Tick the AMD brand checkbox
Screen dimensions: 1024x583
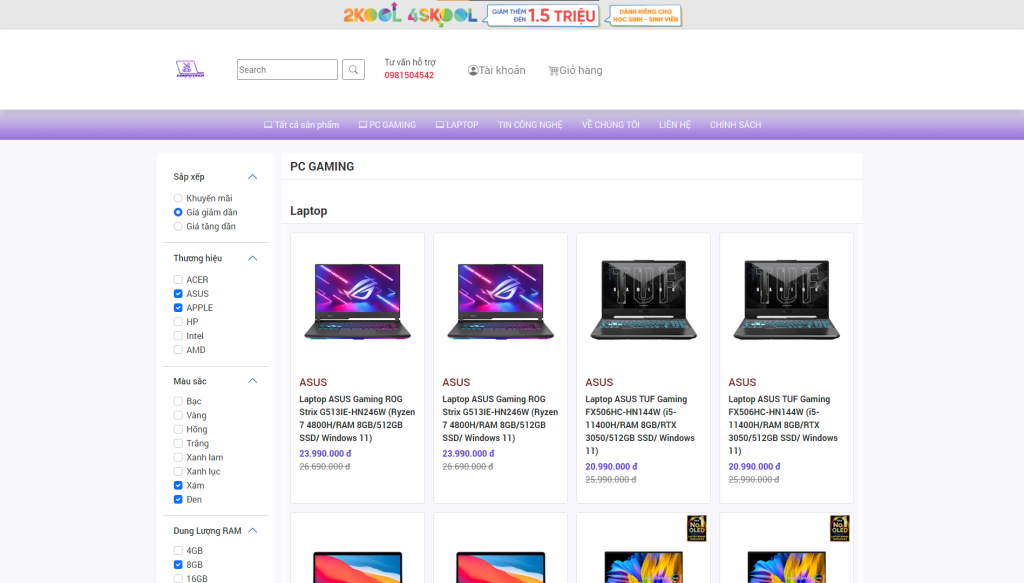point(178,350)
